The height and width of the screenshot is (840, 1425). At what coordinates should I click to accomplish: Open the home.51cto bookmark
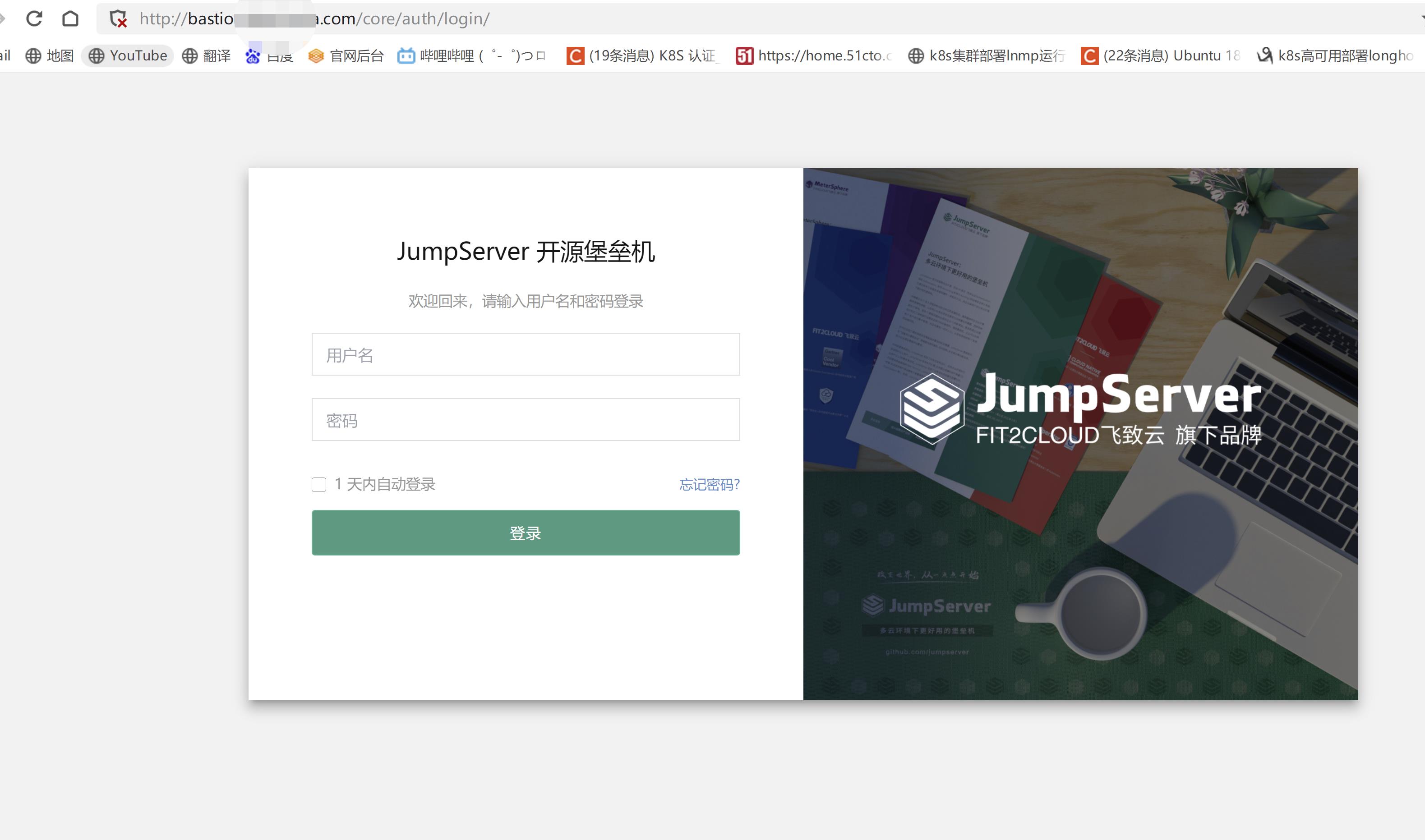814,55
